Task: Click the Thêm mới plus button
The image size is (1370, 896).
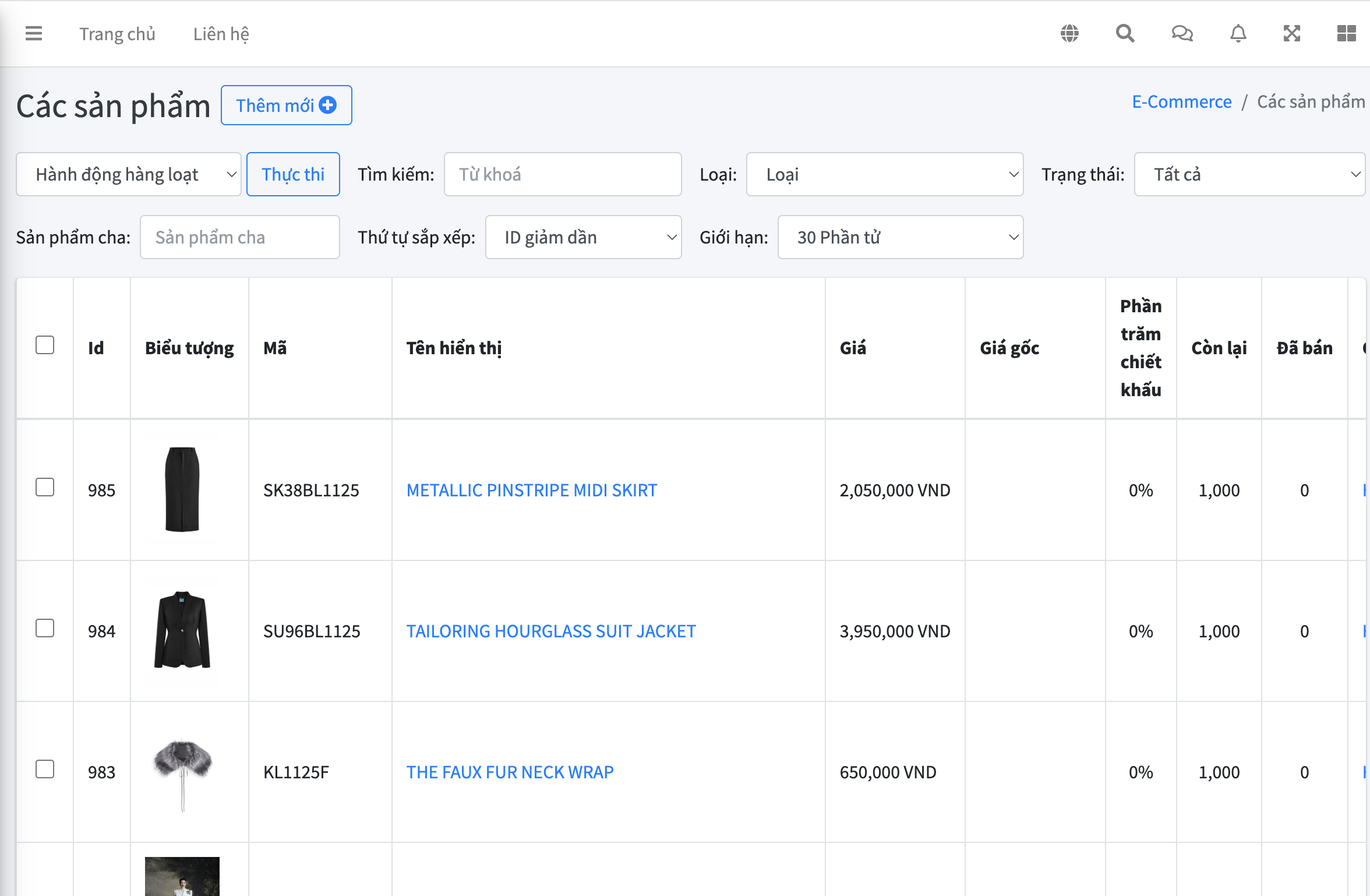Action: pos(286,105)
